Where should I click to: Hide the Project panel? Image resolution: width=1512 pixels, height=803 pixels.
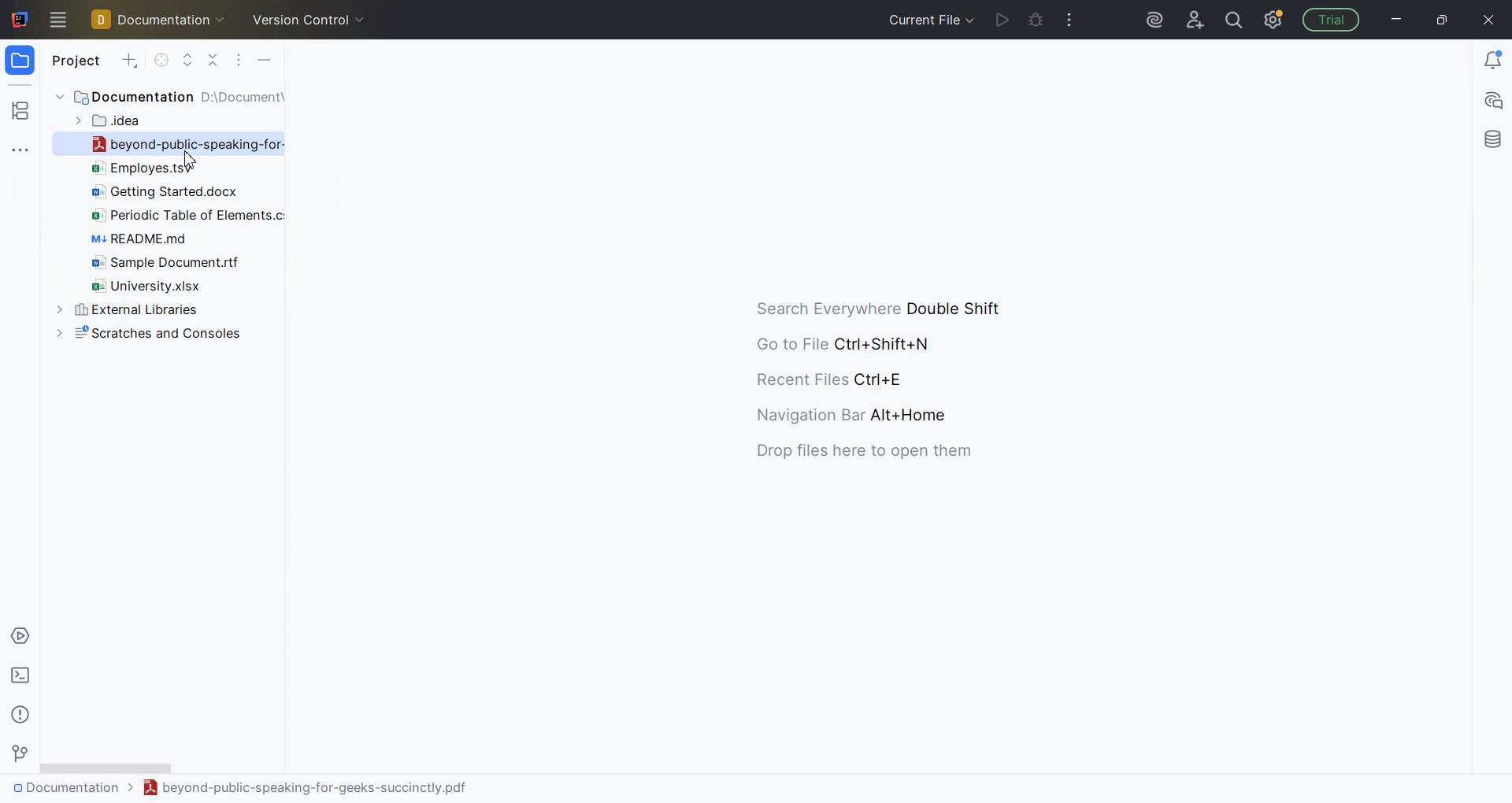[265, 61]
